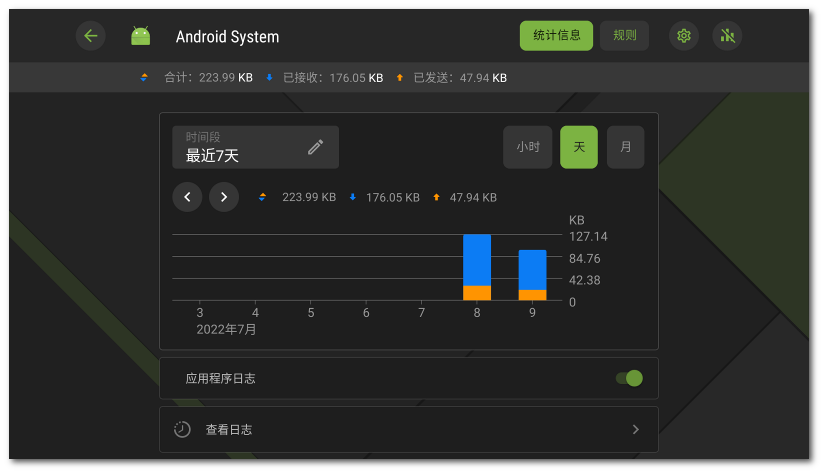Click the 2022年7月 axis label
This screenshot has width=824, height=474.
226,329
